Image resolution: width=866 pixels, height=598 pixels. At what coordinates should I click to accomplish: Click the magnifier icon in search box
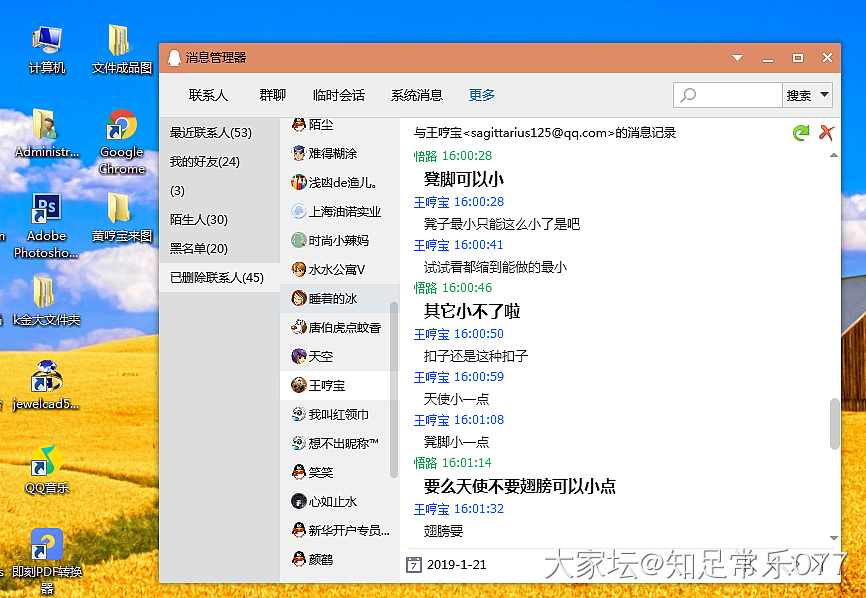click(x=688, y=96)
